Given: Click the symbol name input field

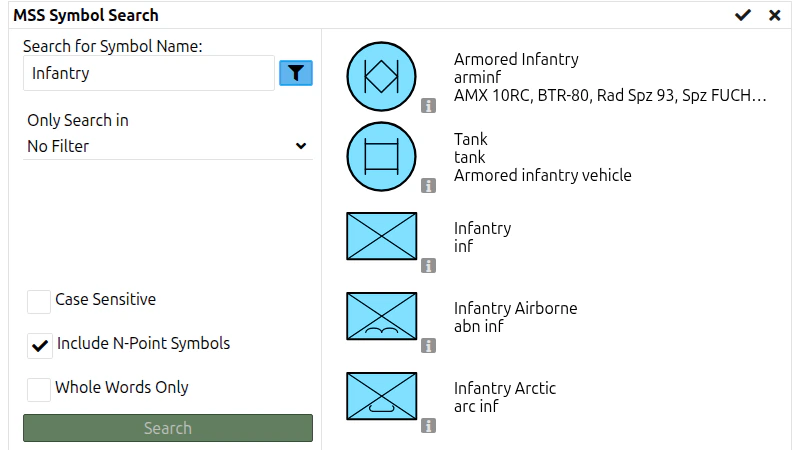Looking at the screenshot, I should pos(149,73).
